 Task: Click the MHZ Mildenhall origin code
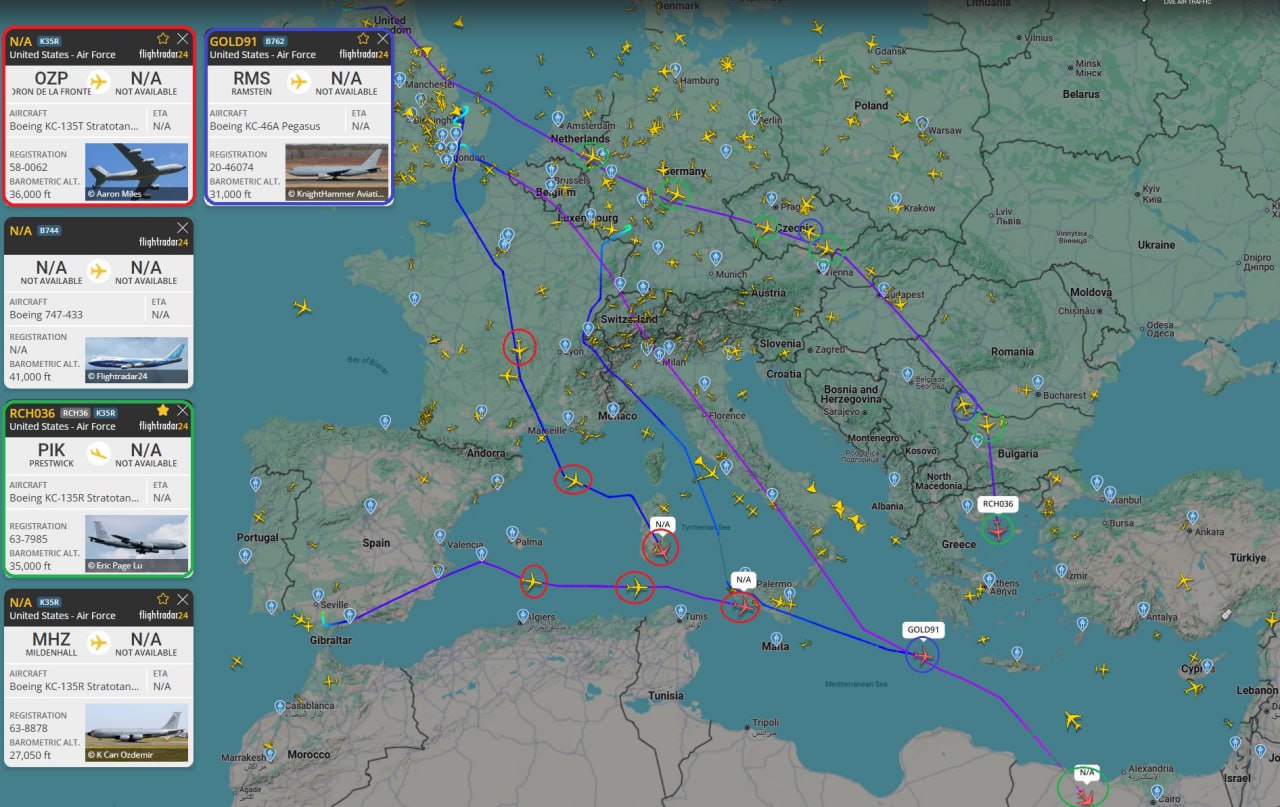coord(51,639)
